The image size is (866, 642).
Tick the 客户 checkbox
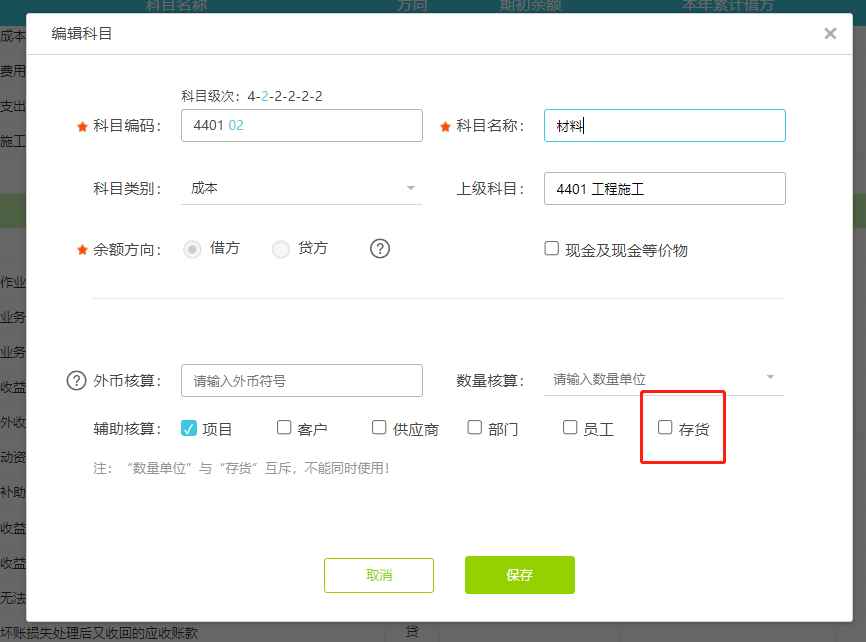(x=284, y=428)
